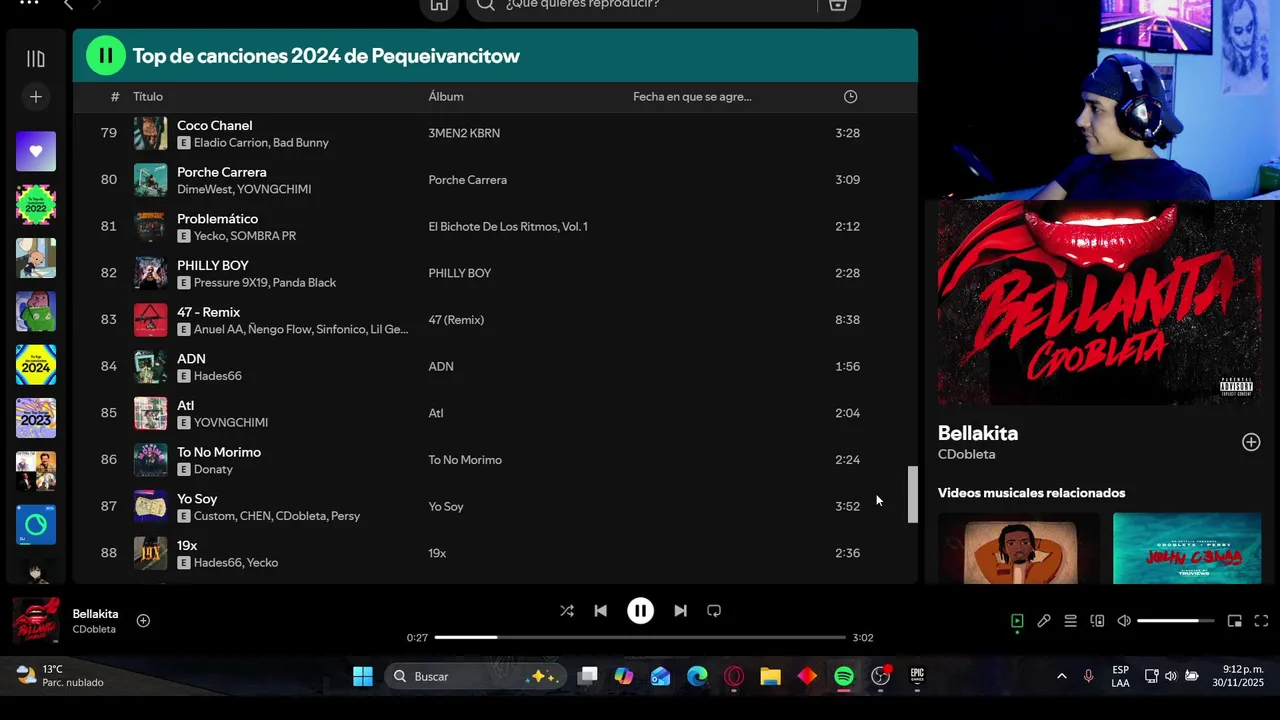Open Bellakita title in Now Playing panel

[978, 433]
